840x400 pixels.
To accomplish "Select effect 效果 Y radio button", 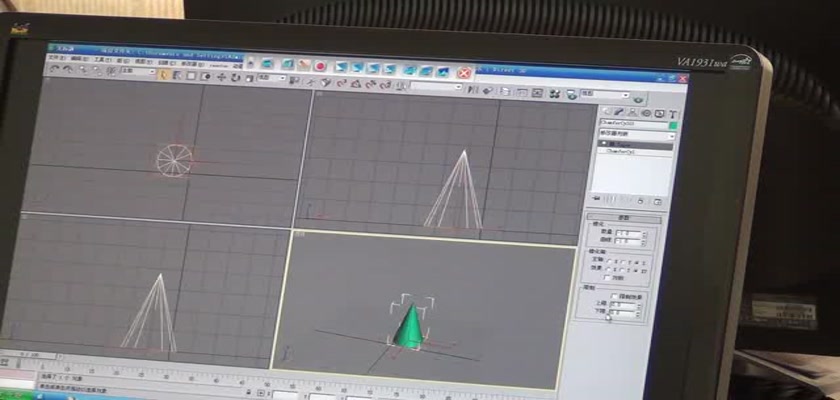I will pos(622,270).
